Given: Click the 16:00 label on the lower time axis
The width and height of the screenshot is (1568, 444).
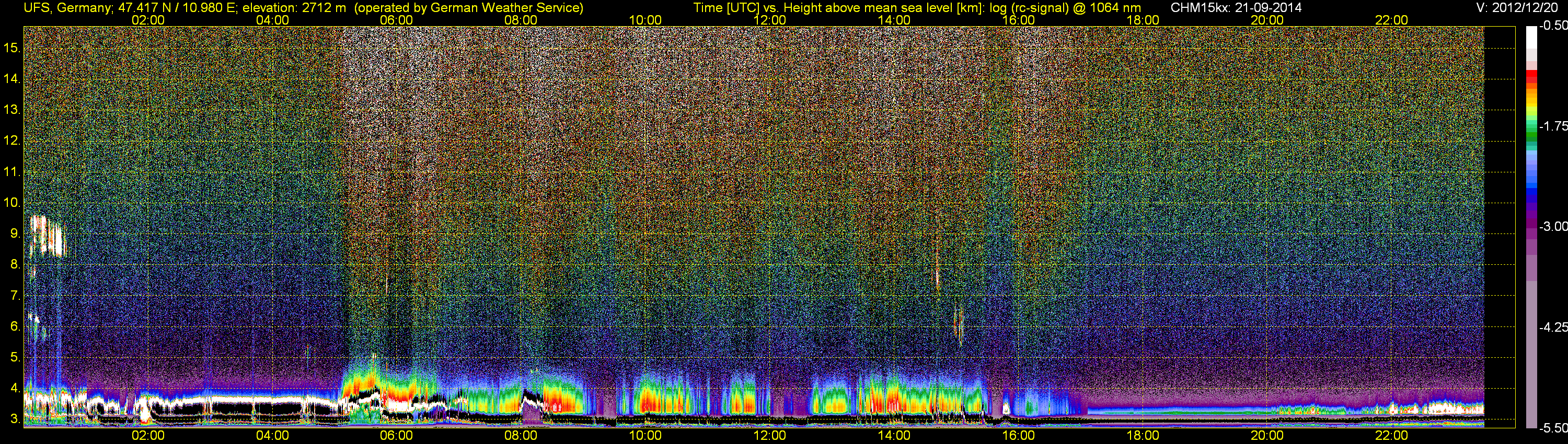Looking at the screenshot, I should pyautogui.click(x=1018, y=436).
